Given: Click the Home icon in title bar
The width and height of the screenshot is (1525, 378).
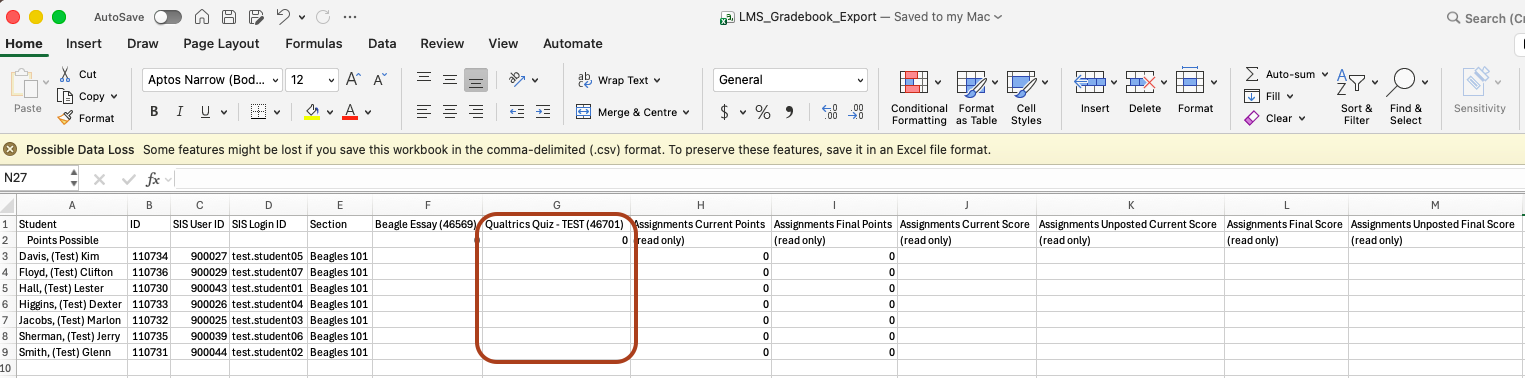Looking at the screenshot, I should [x=202, y=17].
